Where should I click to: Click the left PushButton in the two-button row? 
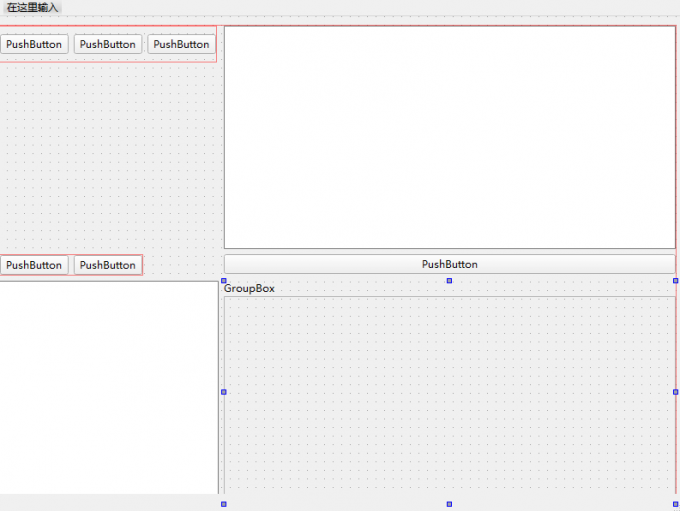(x=34, y=265)
